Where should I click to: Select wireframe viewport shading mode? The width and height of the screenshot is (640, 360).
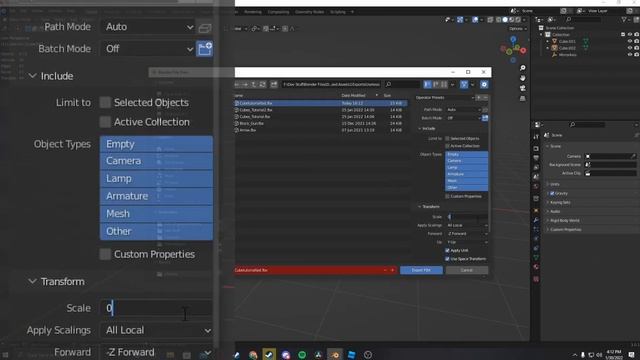[499, 20]
